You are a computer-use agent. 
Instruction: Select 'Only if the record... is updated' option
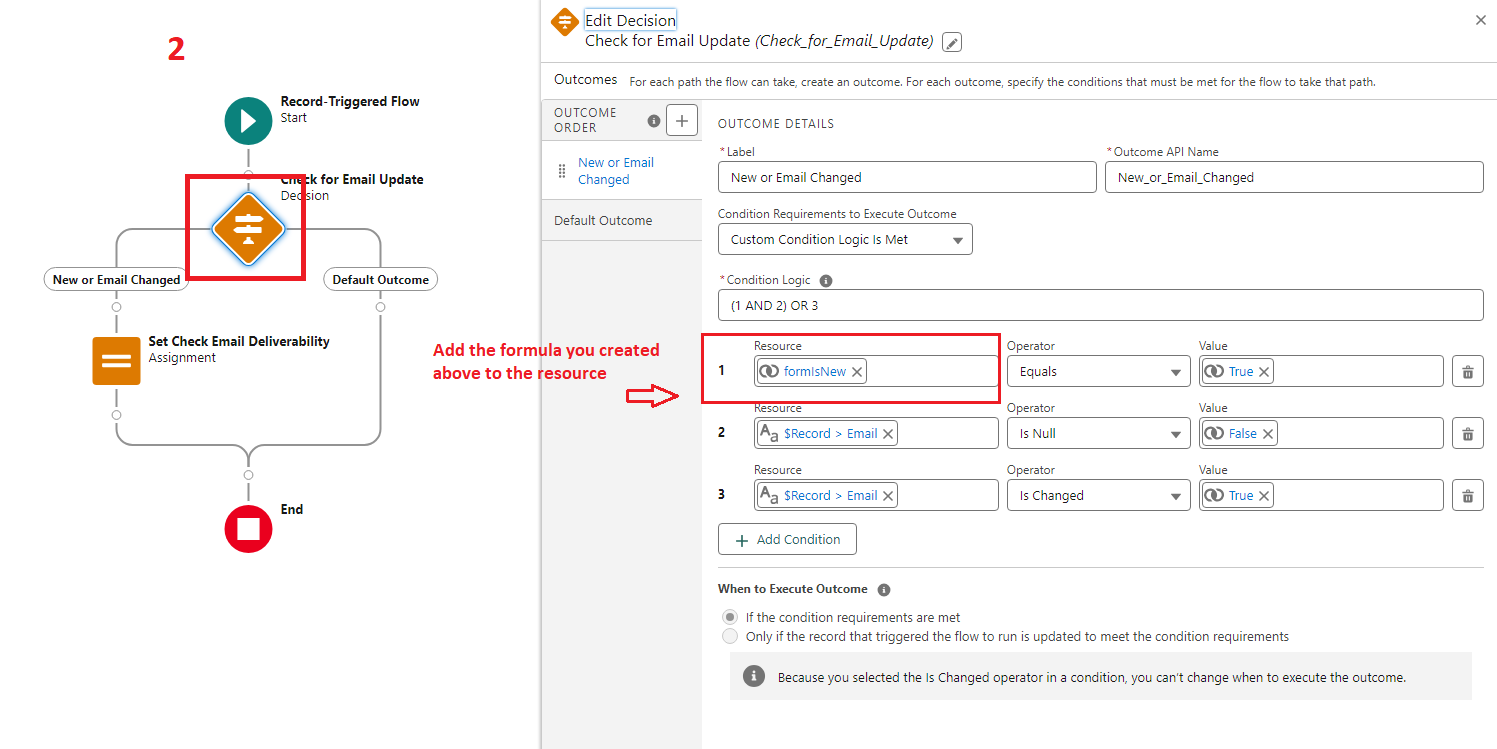coord(730,637)
